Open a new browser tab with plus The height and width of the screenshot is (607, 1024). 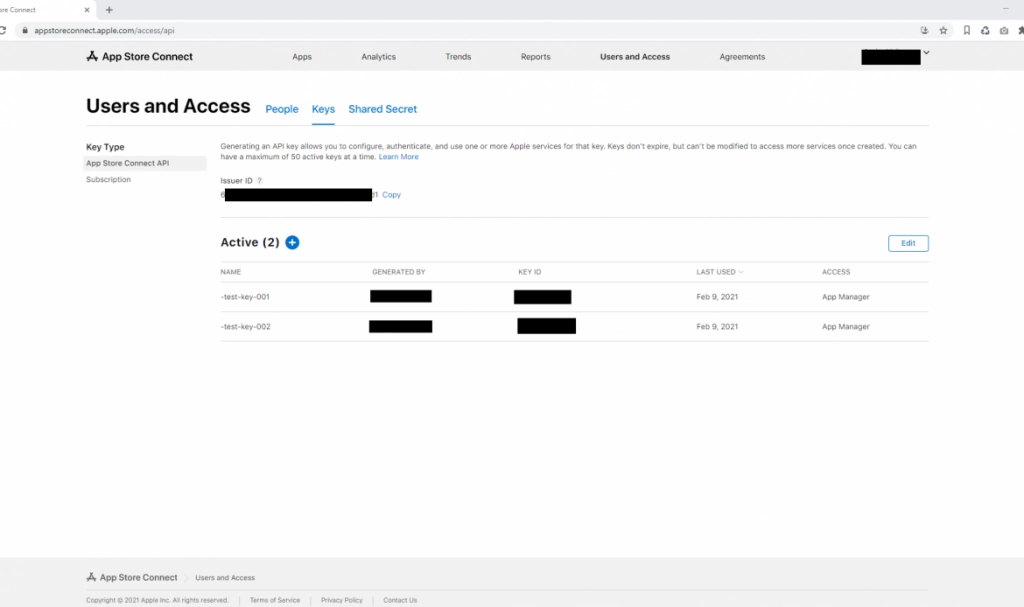109,10
